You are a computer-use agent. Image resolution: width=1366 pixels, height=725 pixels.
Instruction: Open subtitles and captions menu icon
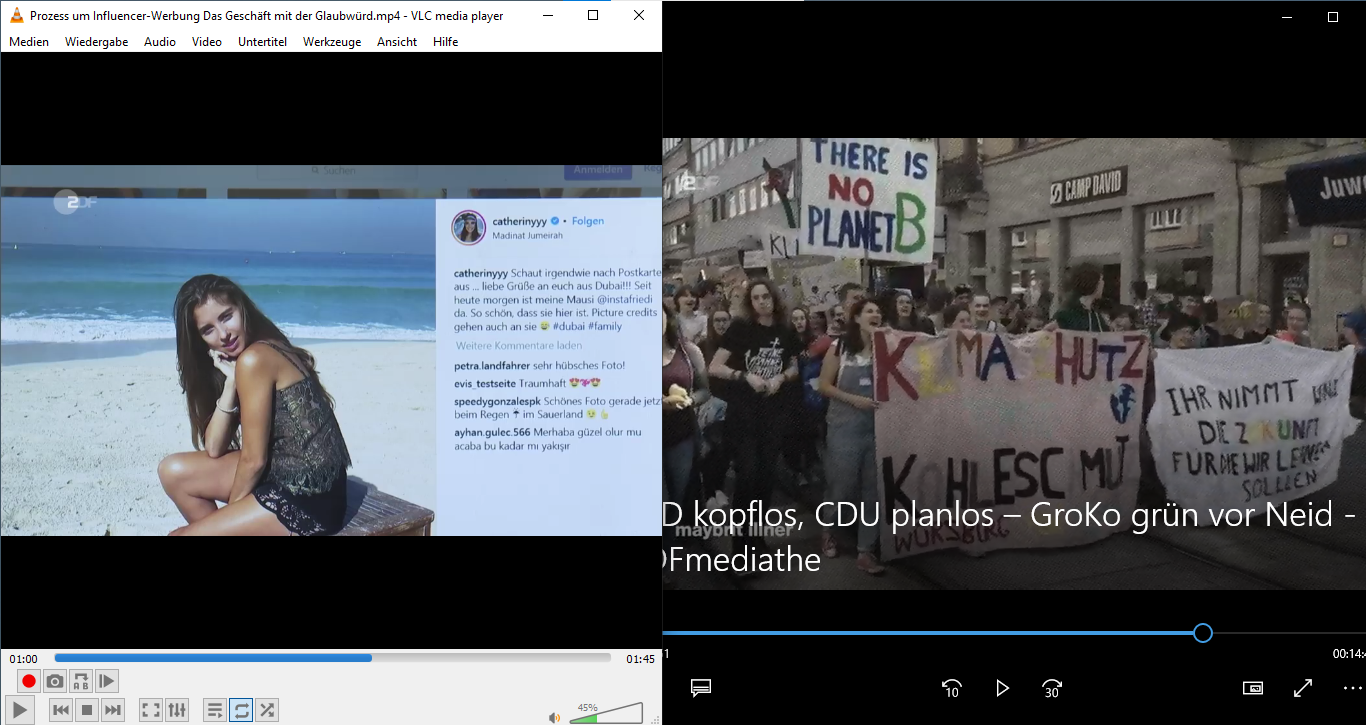tap(701, 688)
